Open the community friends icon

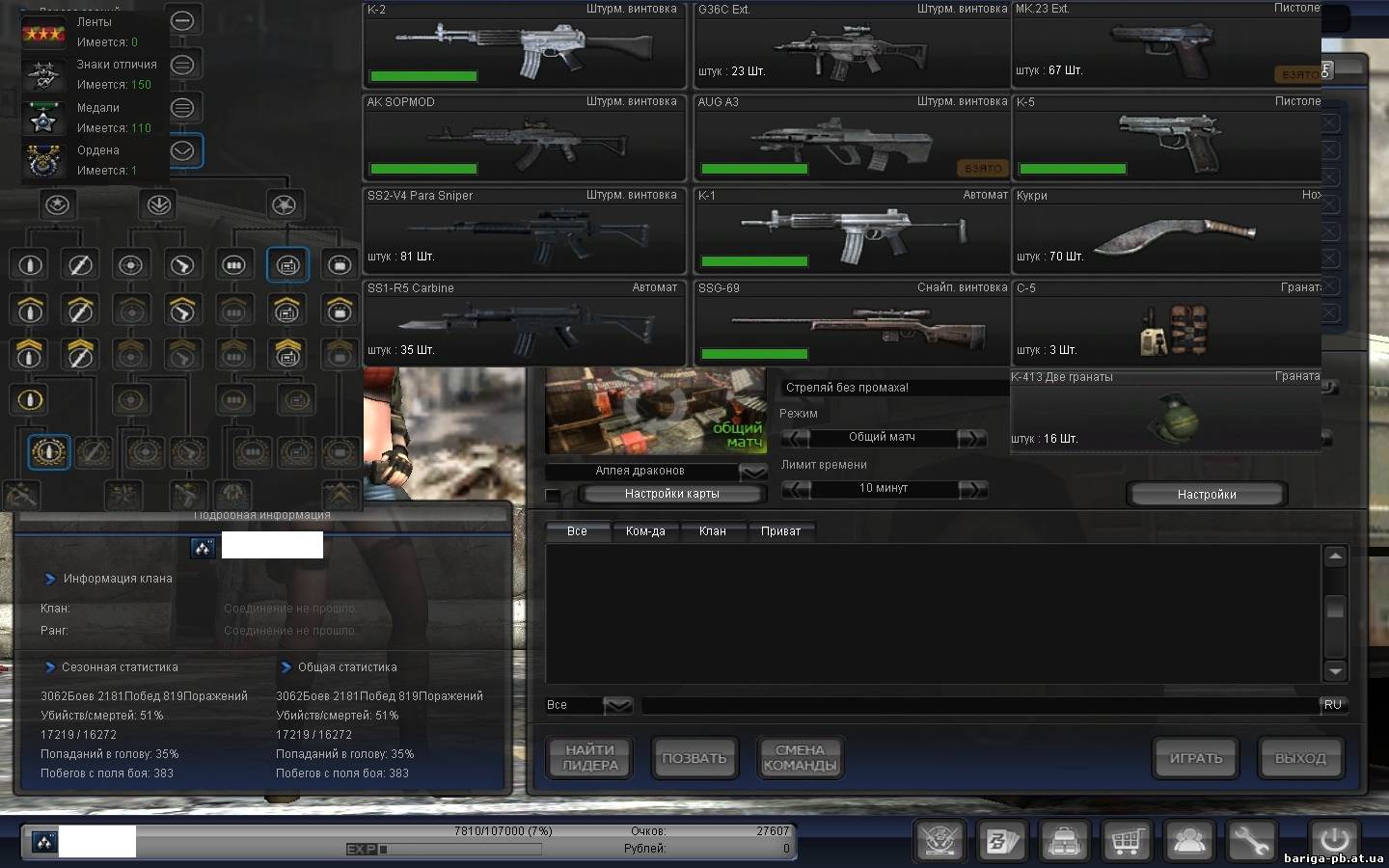(x=1188, y=840)
